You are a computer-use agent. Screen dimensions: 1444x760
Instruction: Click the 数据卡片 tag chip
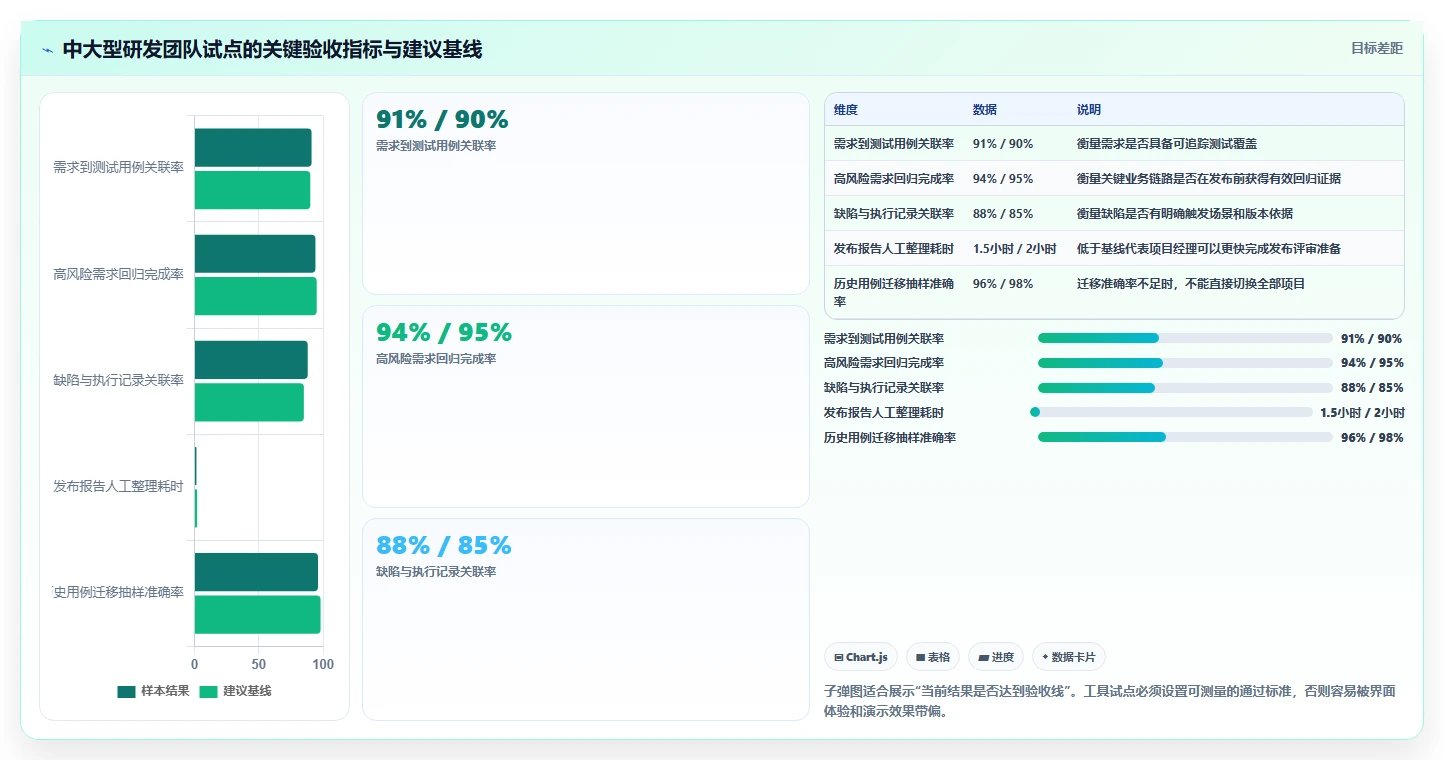click(1069, 657)
